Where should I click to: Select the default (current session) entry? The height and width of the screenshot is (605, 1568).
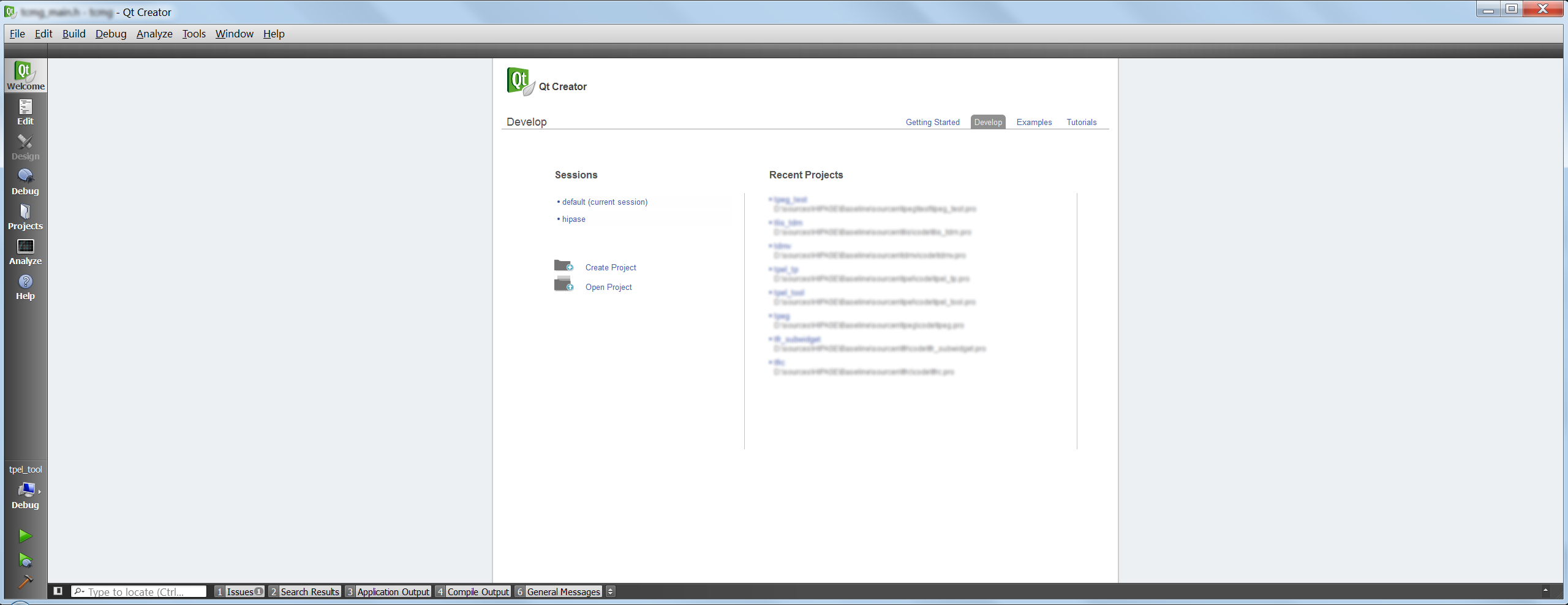tap(605, 202)
